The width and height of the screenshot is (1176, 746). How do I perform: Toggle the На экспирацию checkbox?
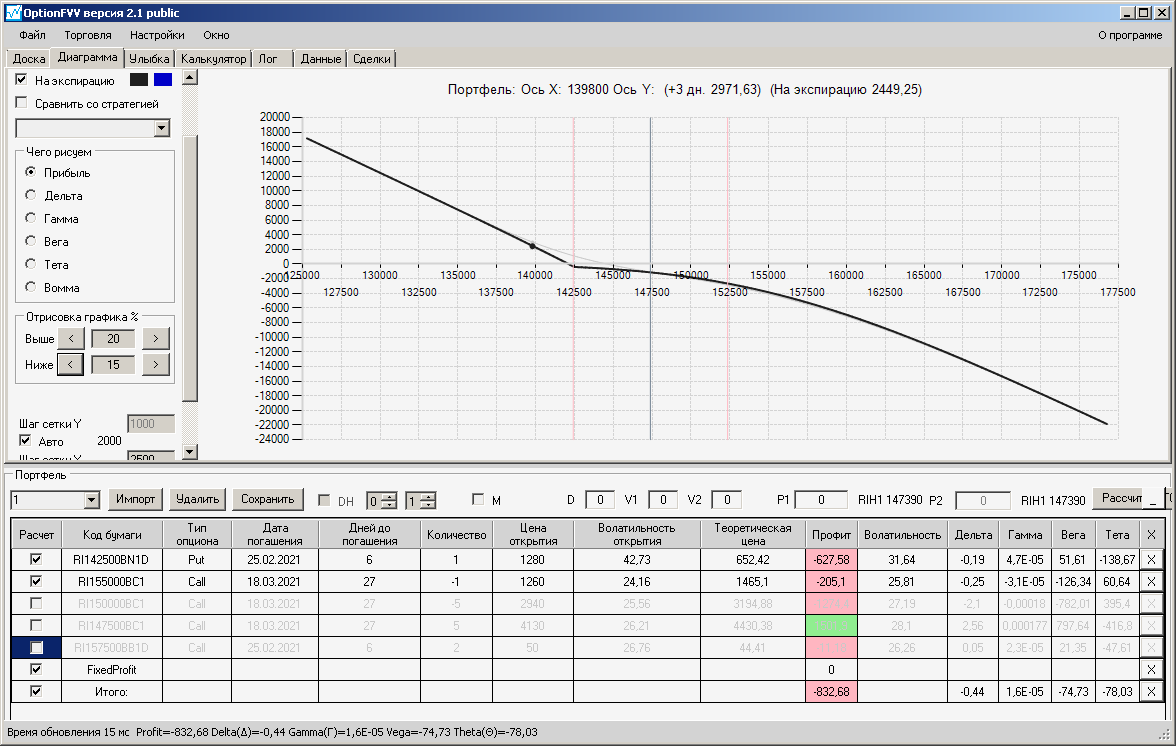tap(21, 79)
